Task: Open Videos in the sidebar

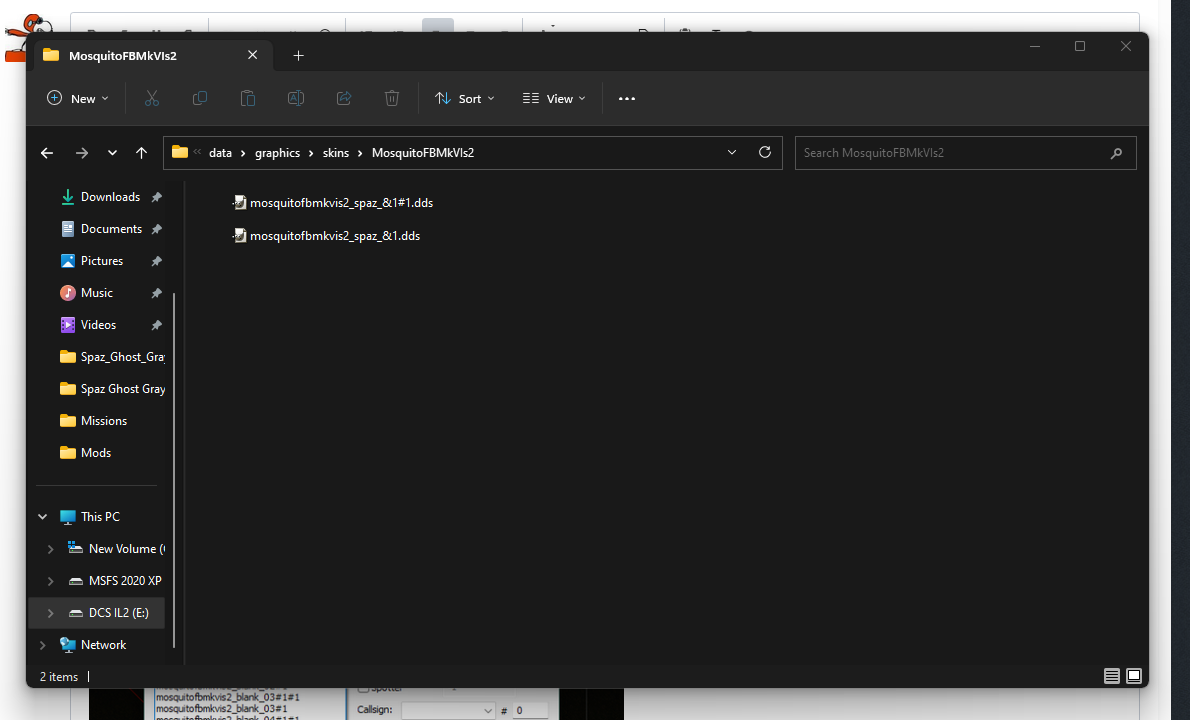Action: coord(98,325)
